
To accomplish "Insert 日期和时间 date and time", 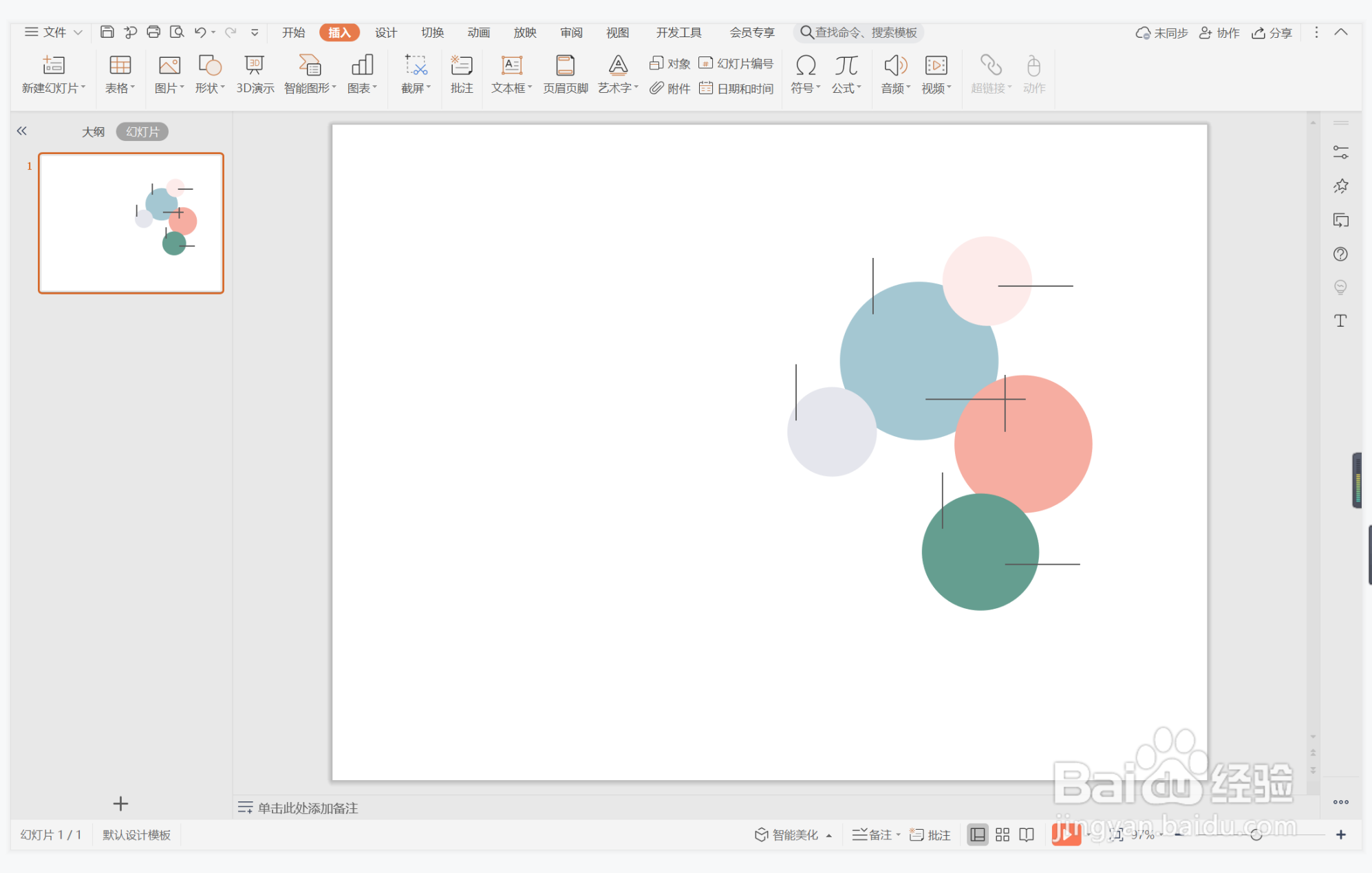I will pos(737,88).
